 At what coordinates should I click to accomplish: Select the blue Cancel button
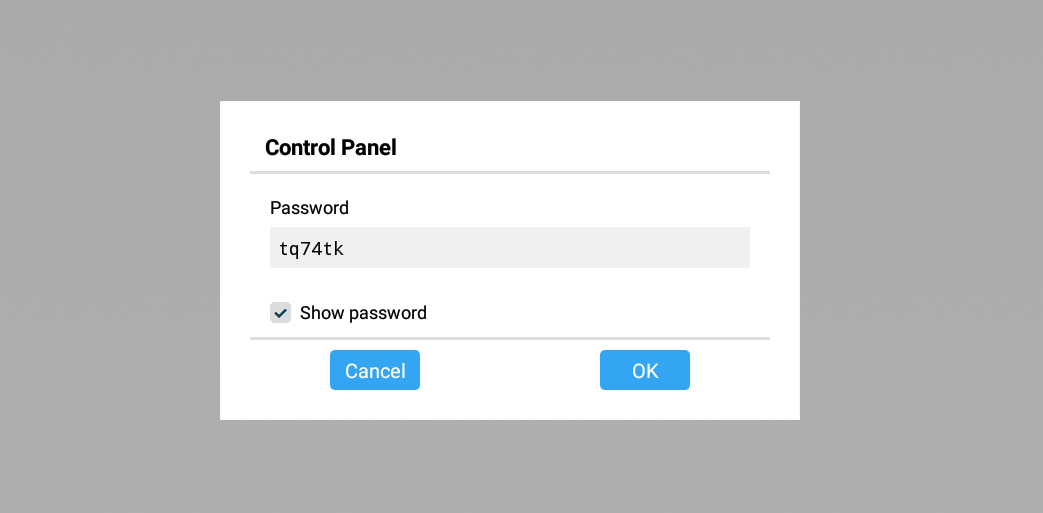pos(375,370)
